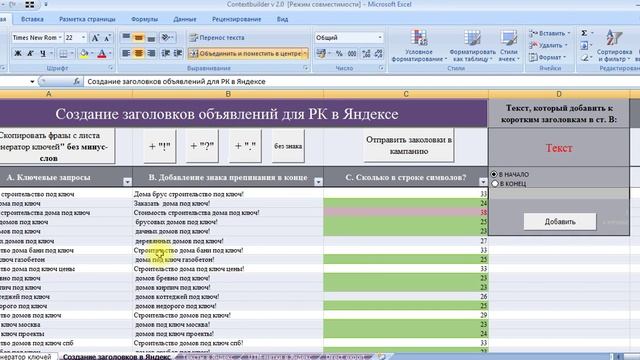Open the Формулы ribbon tab

click(144, 19)
